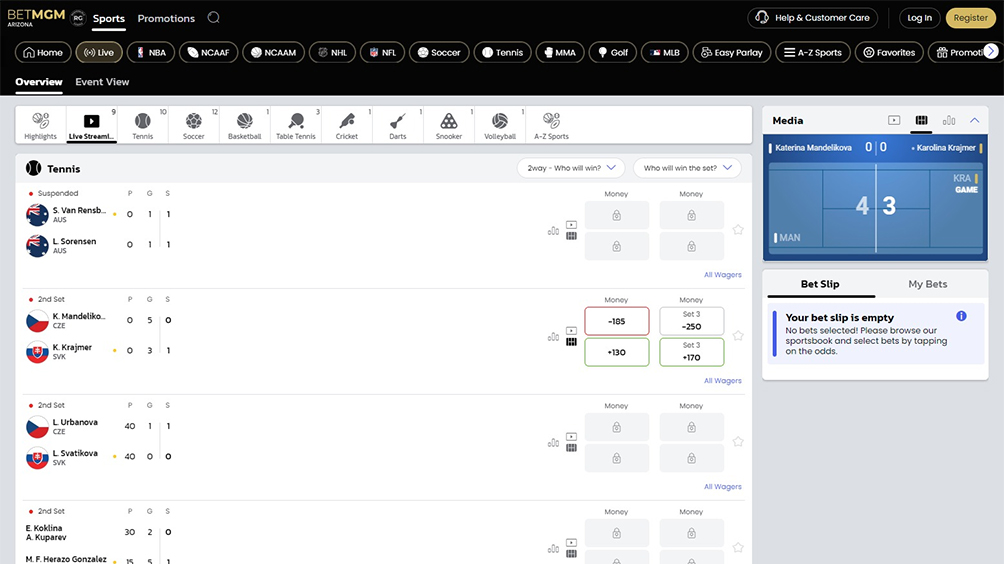Switch Media panel to video stream view
This screenshot has width=1004, height=564.
(894, 121)
